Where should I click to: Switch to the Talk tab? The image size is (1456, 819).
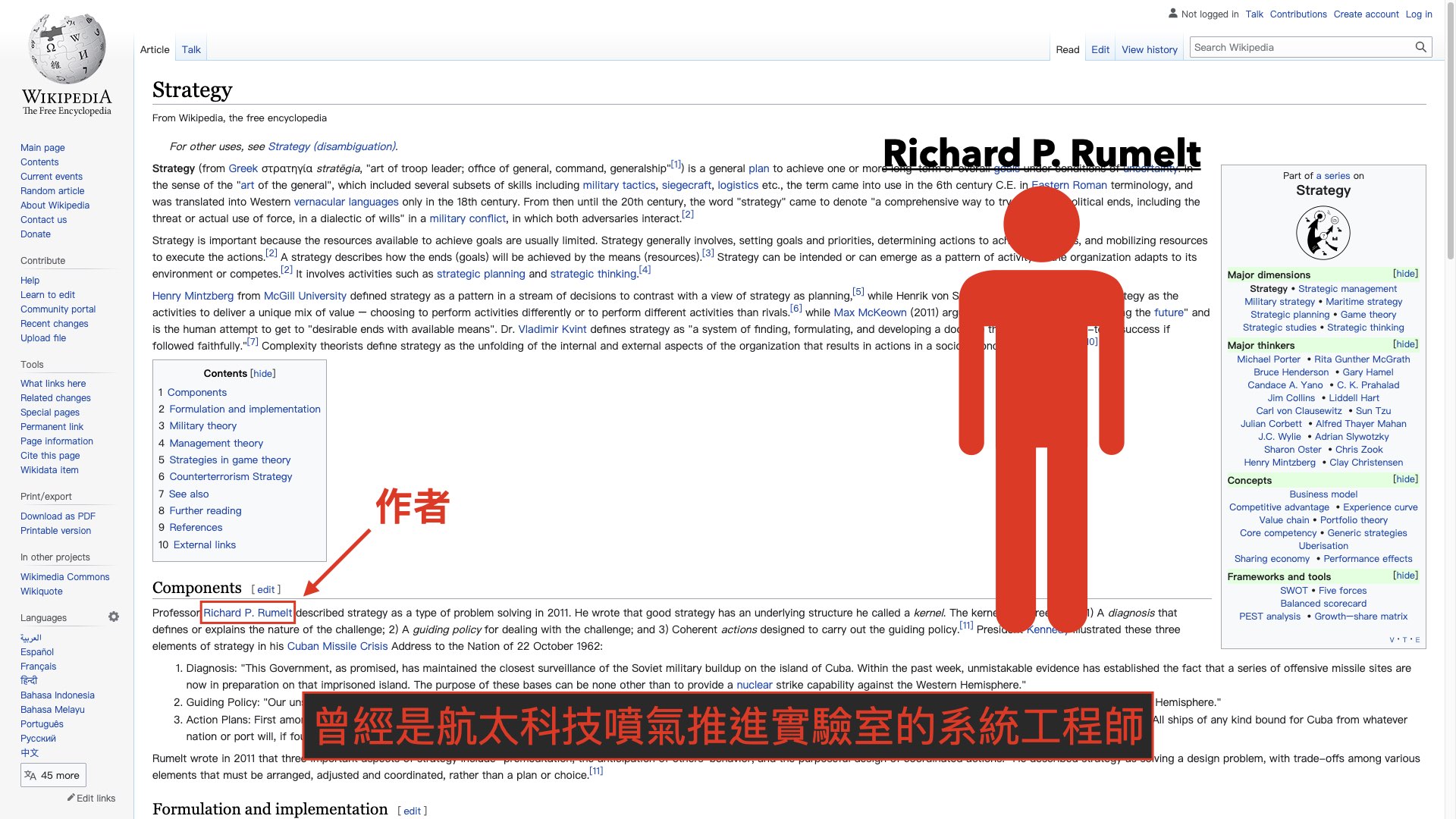[191, 49]
